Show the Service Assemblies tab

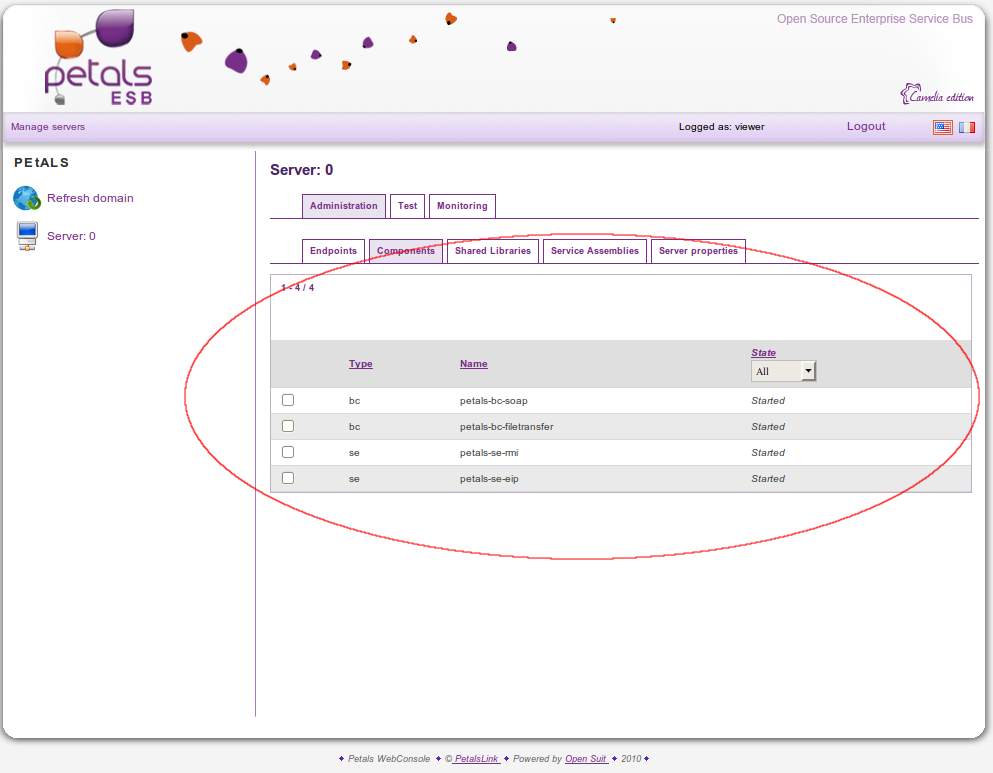click(594, 251)
